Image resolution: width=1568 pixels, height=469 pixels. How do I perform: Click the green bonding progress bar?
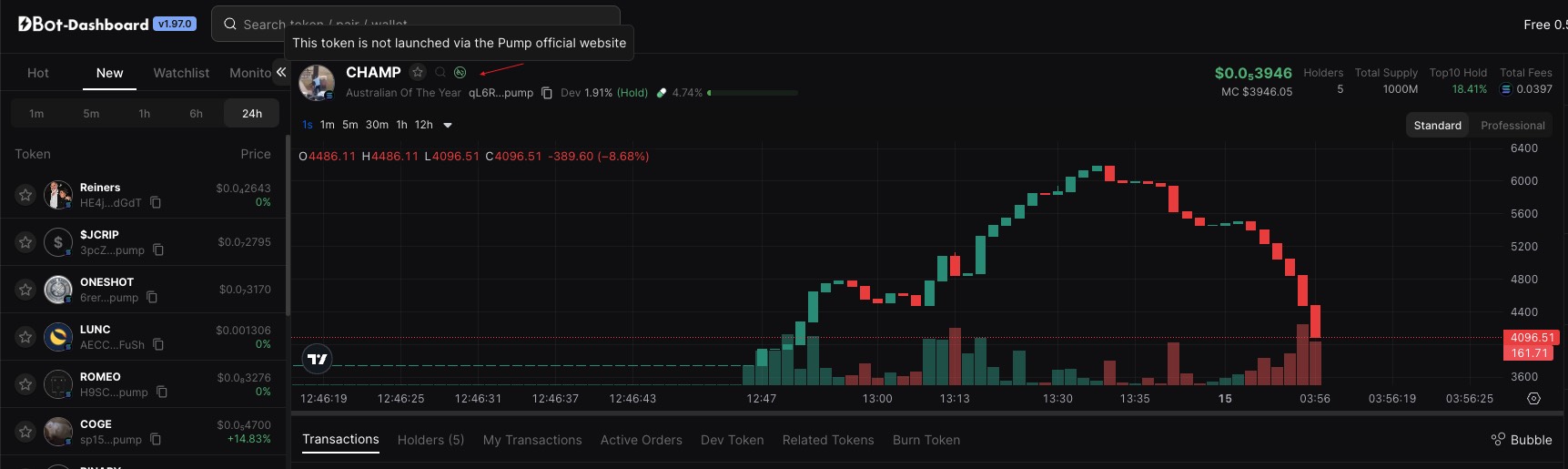[x=753, y=93]
